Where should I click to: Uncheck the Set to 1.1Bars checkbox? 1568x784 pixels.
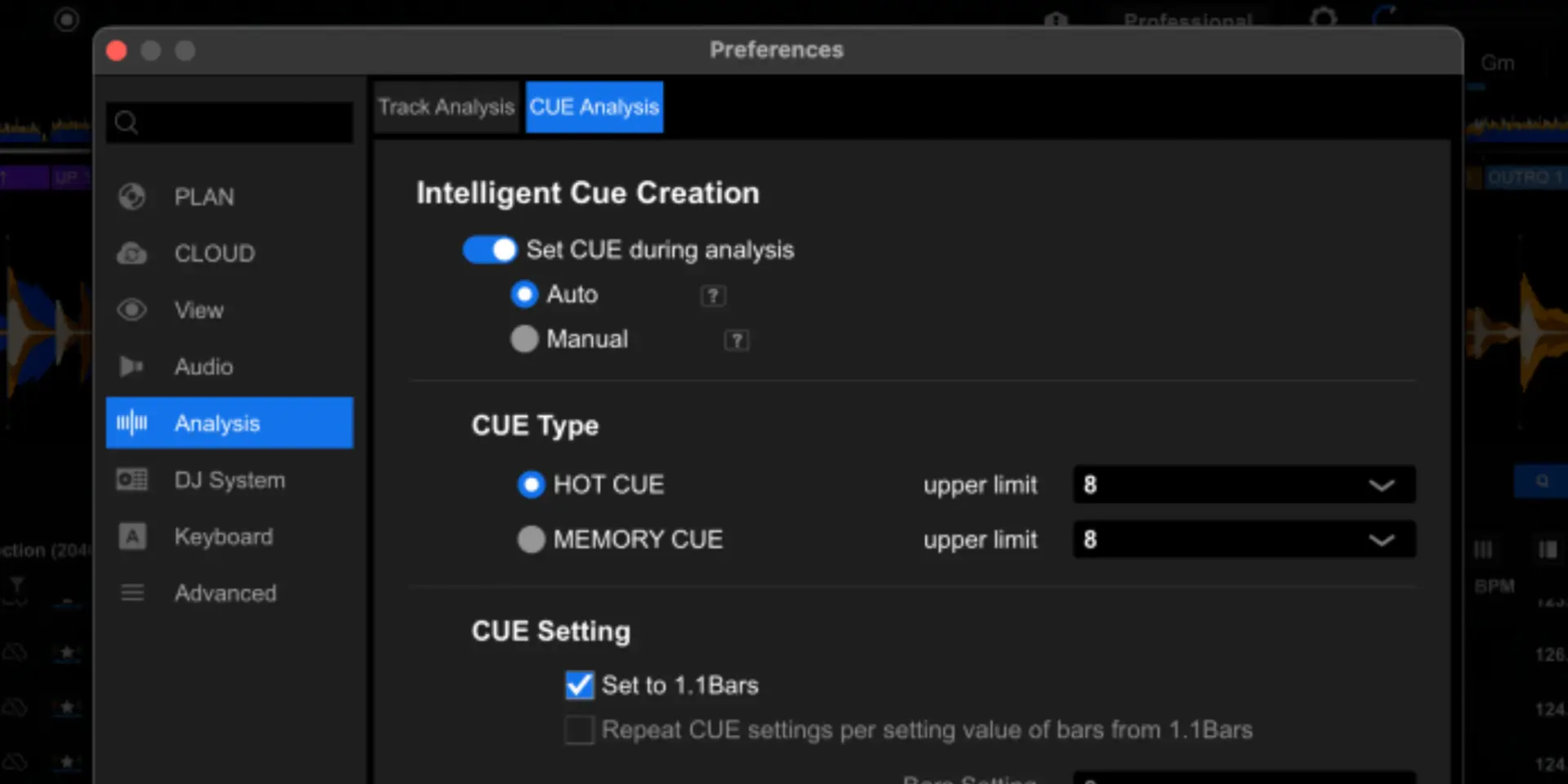click(x=580, y=685)
